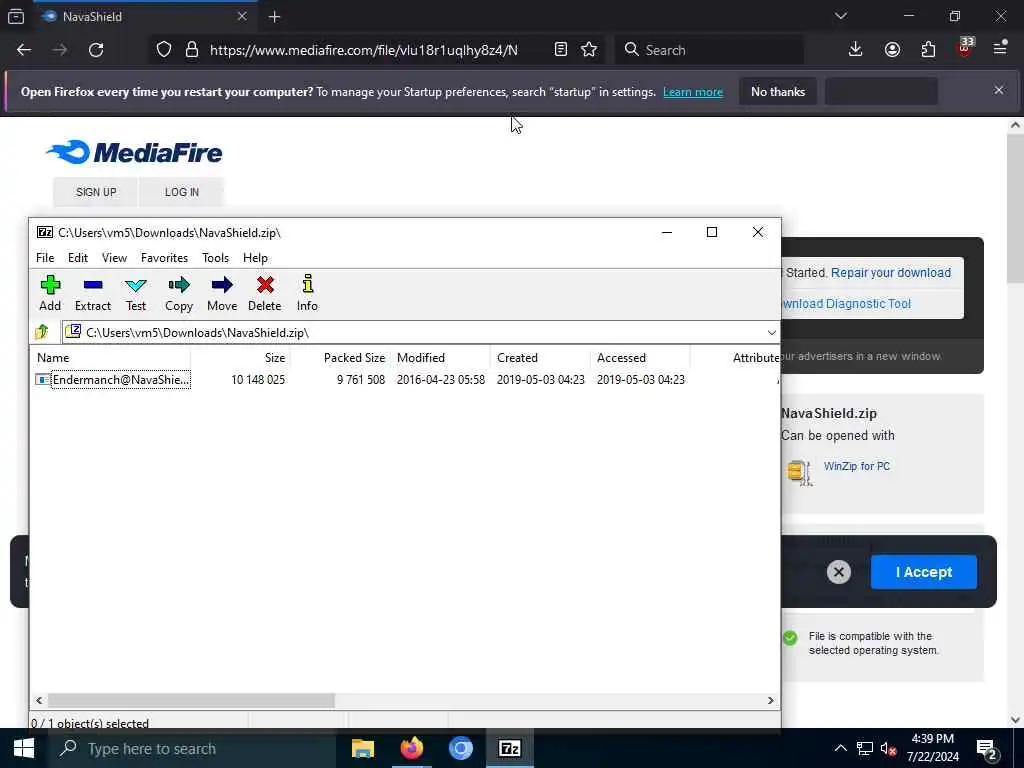Open the taskbar notification center icon
The width and height of the screenshot is (1024, 768).
click(986, 749)
